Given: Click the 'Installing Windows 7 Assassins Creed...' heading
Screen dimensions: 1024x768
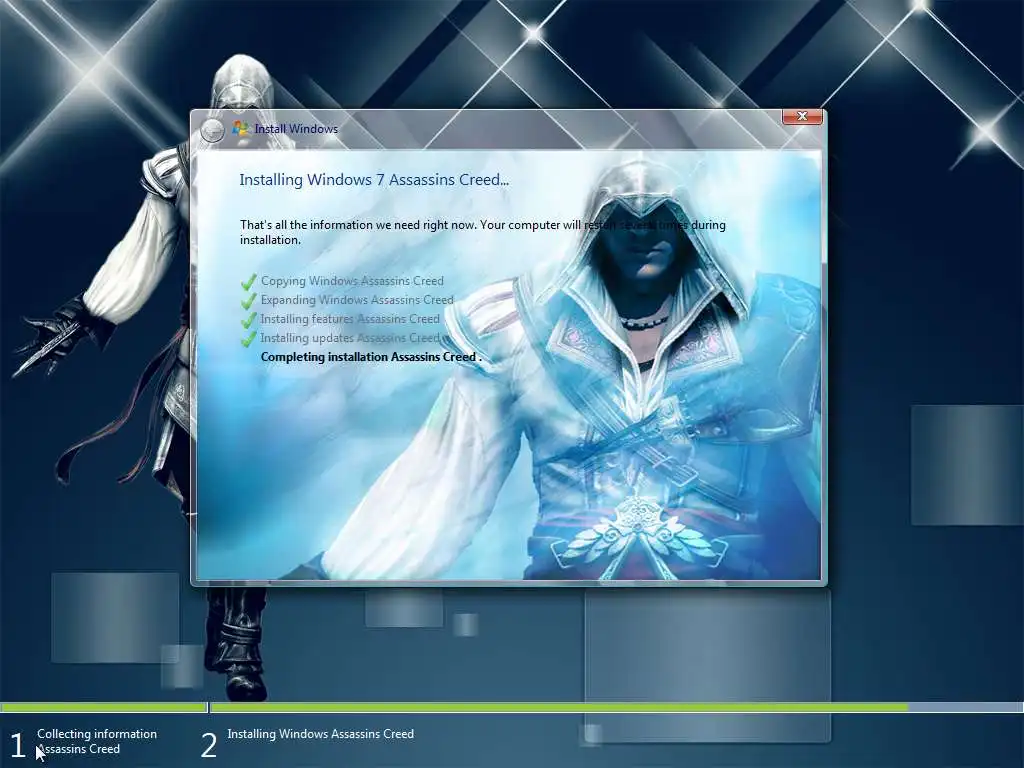Looking at the screenshot, I should (x=374, y=180).
